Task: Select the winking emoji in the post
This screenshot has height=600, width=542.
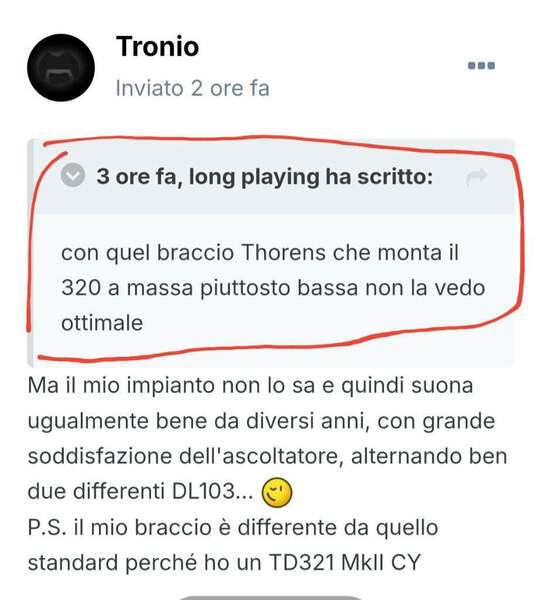Action: (x=277, y=492)
